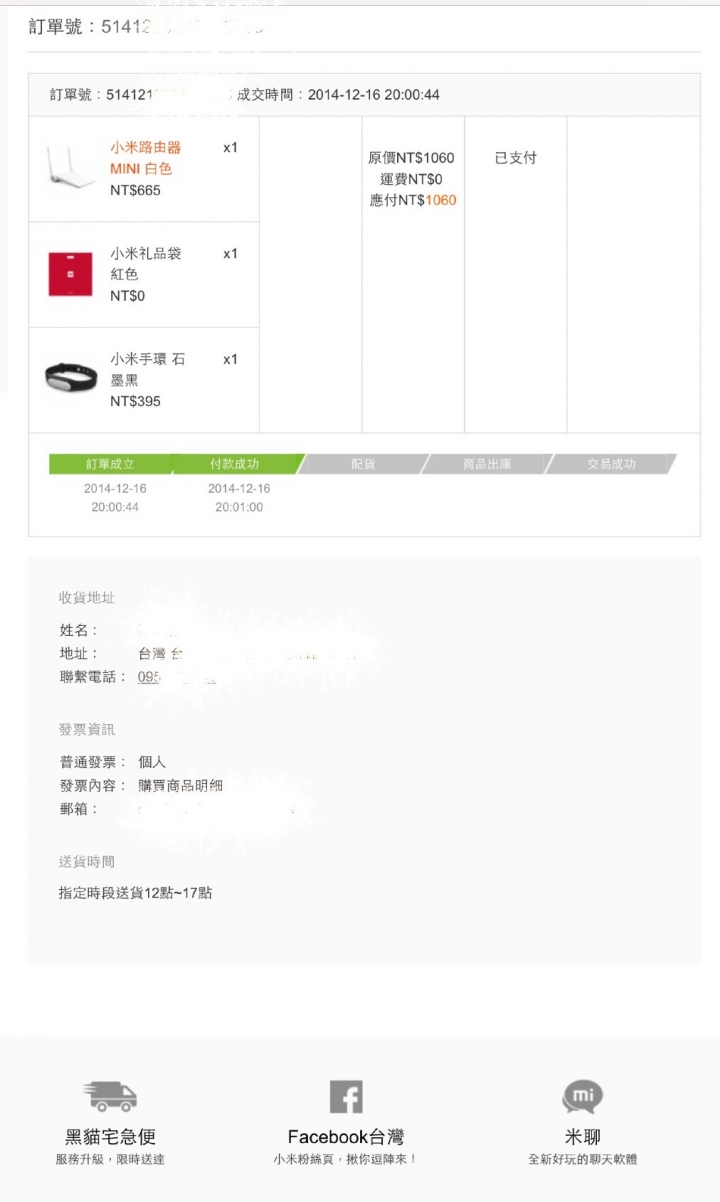Select the 訂單成立 progress step
This screenshot has width=720, height=1202.
pos(110,464)
